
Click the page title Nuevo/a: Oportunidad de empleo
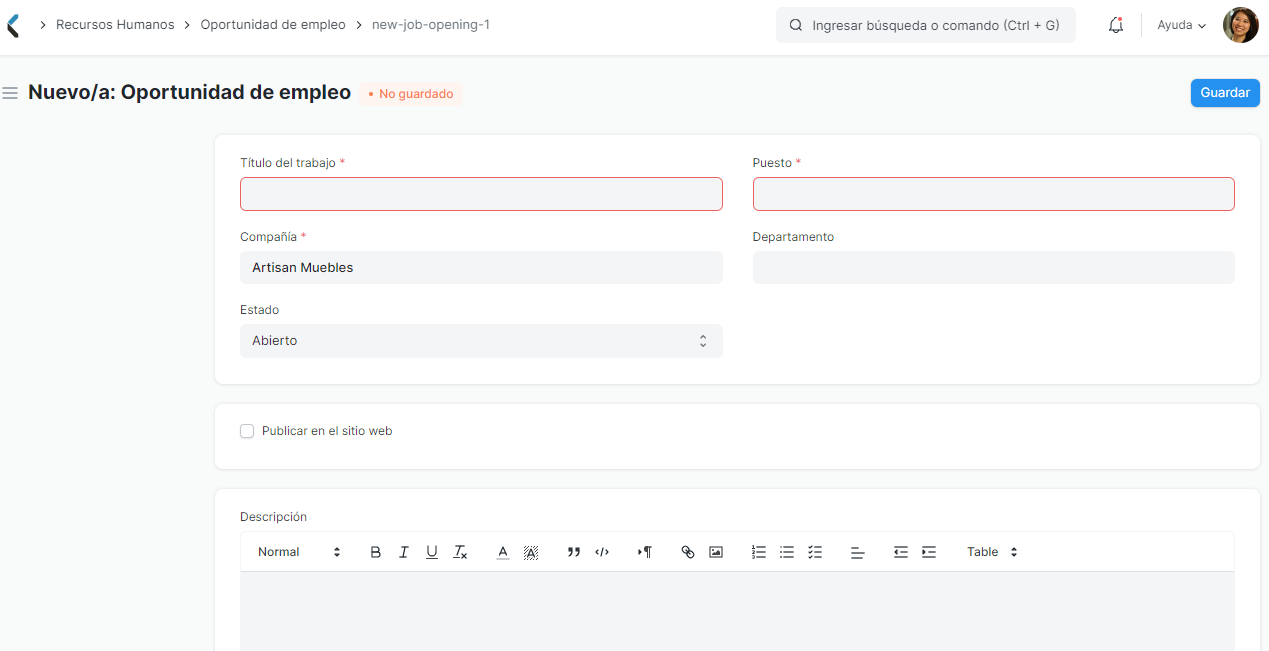point(190,93)
